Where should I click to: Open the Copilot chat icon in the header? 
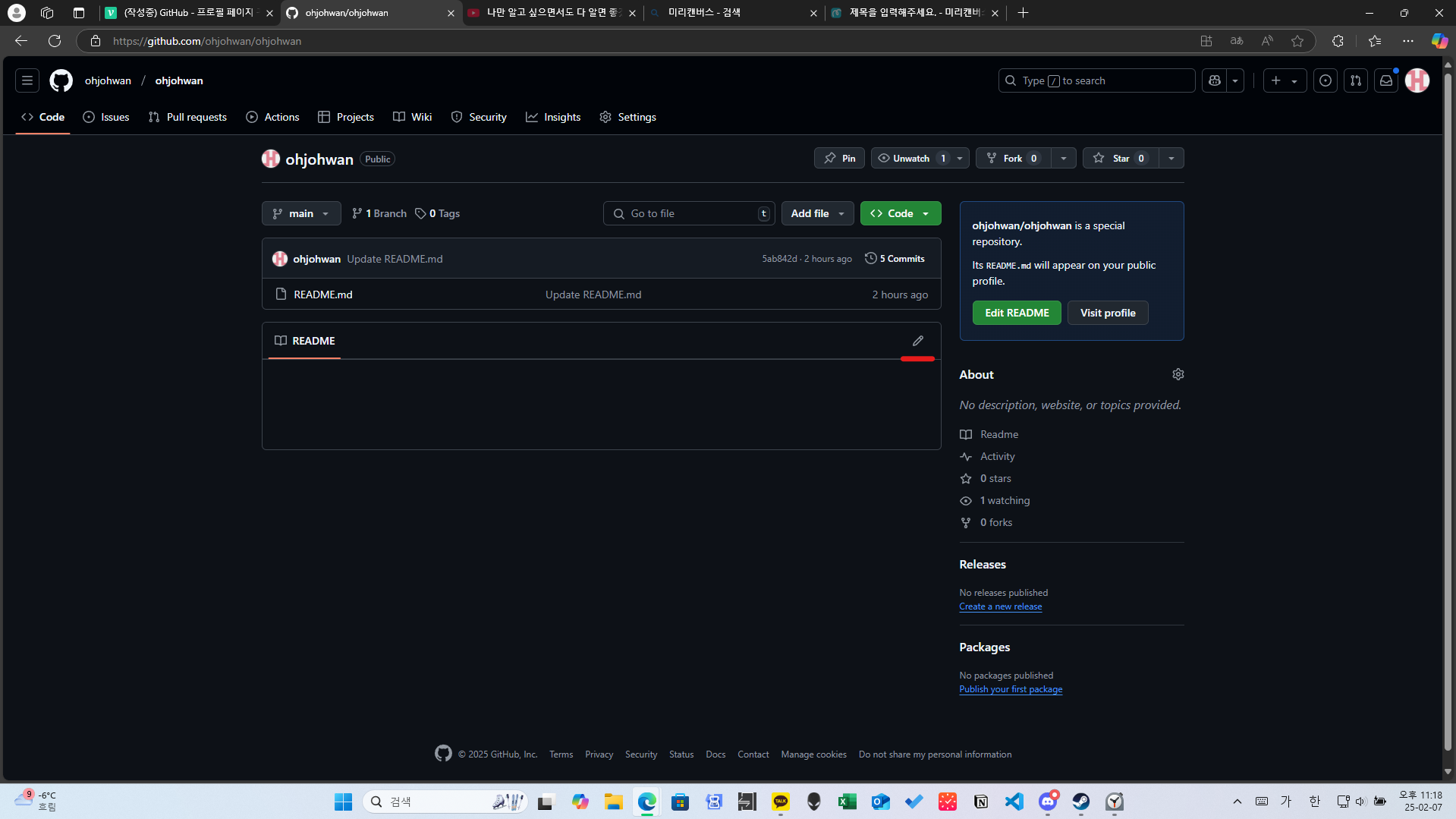pyautogui.click(x=1215, y=80)
